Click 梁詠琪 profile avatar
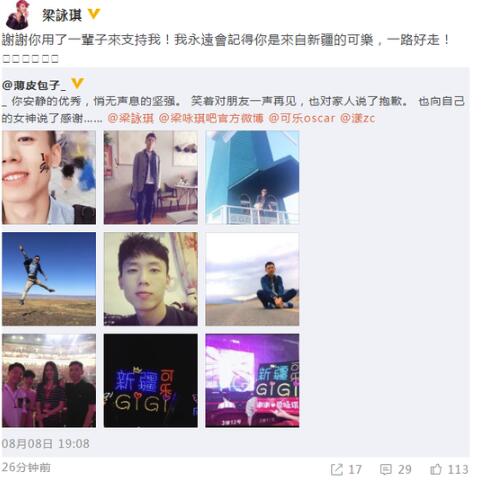 [x=18, y=15]
